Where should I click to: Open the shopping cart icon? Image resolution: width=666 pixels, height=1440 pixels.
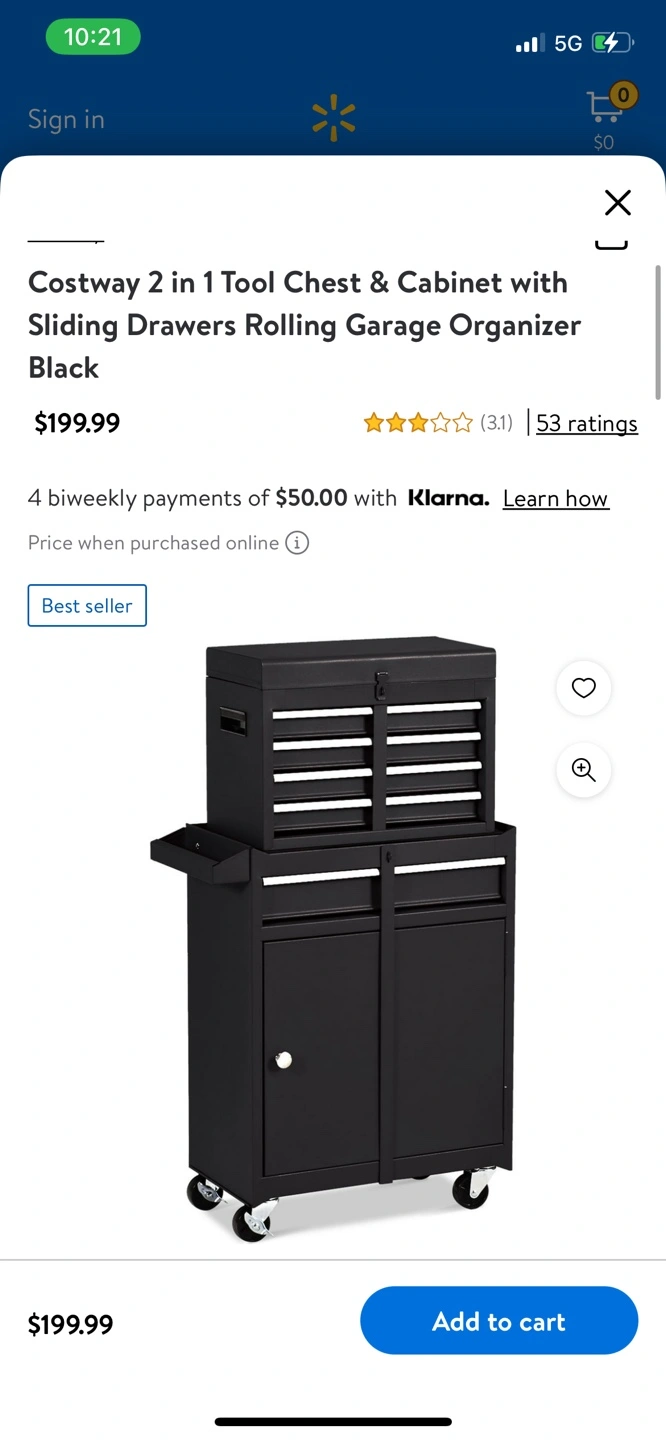(x=604, y=108)
